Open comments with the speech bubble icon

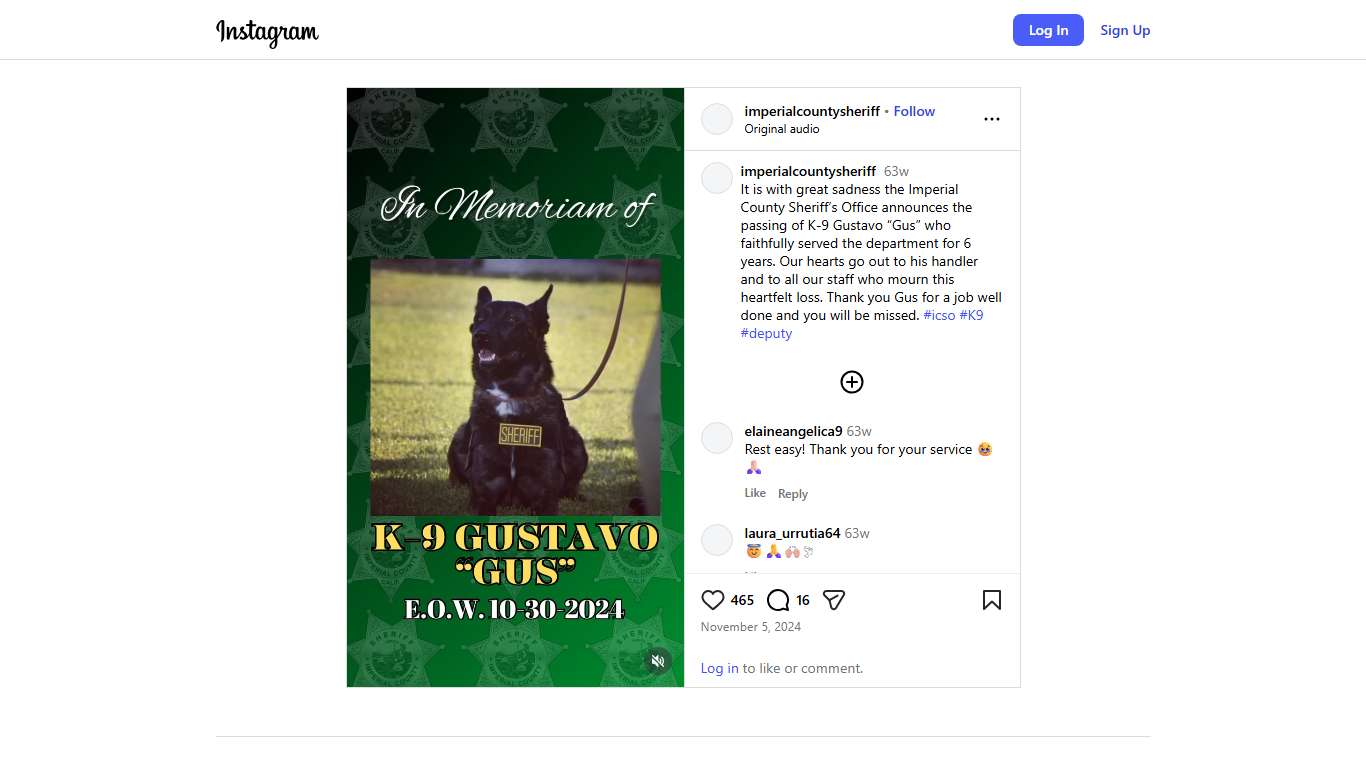(x=778, y=600)
